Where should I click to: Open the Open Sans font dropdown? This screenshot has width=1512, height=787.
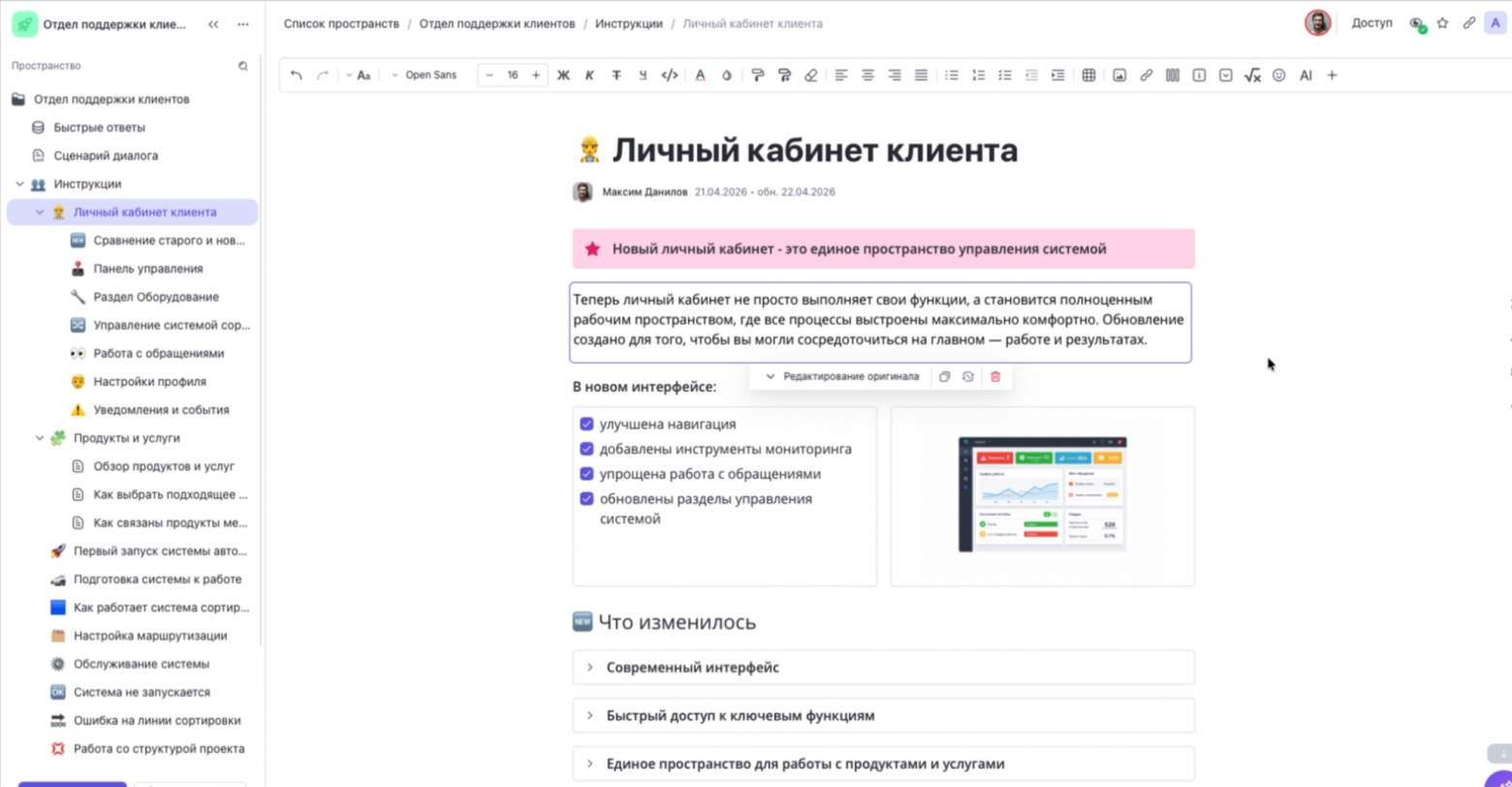424,75
